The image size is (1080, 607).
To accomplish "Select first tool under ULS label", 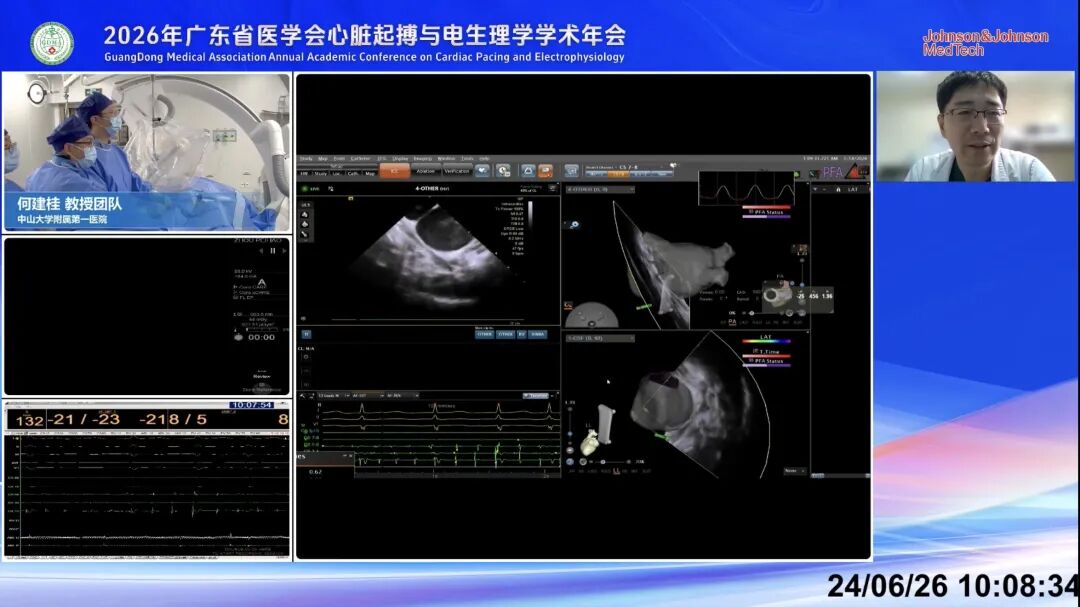I will point(304,214).
